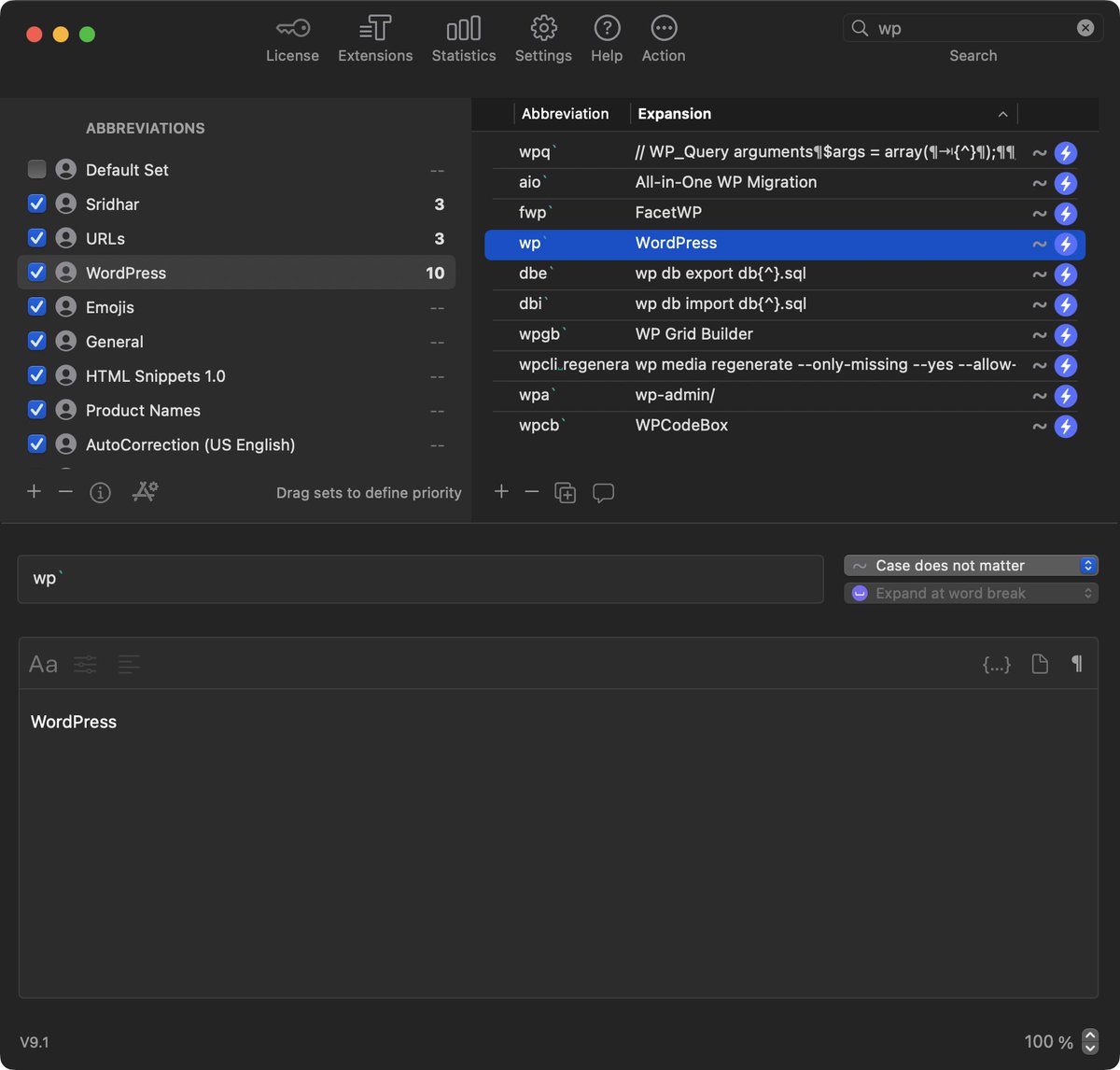Click tilde case icon on wpcb row
The height and width of the screenshot is (1070, 1120).
pos(1039,427)
